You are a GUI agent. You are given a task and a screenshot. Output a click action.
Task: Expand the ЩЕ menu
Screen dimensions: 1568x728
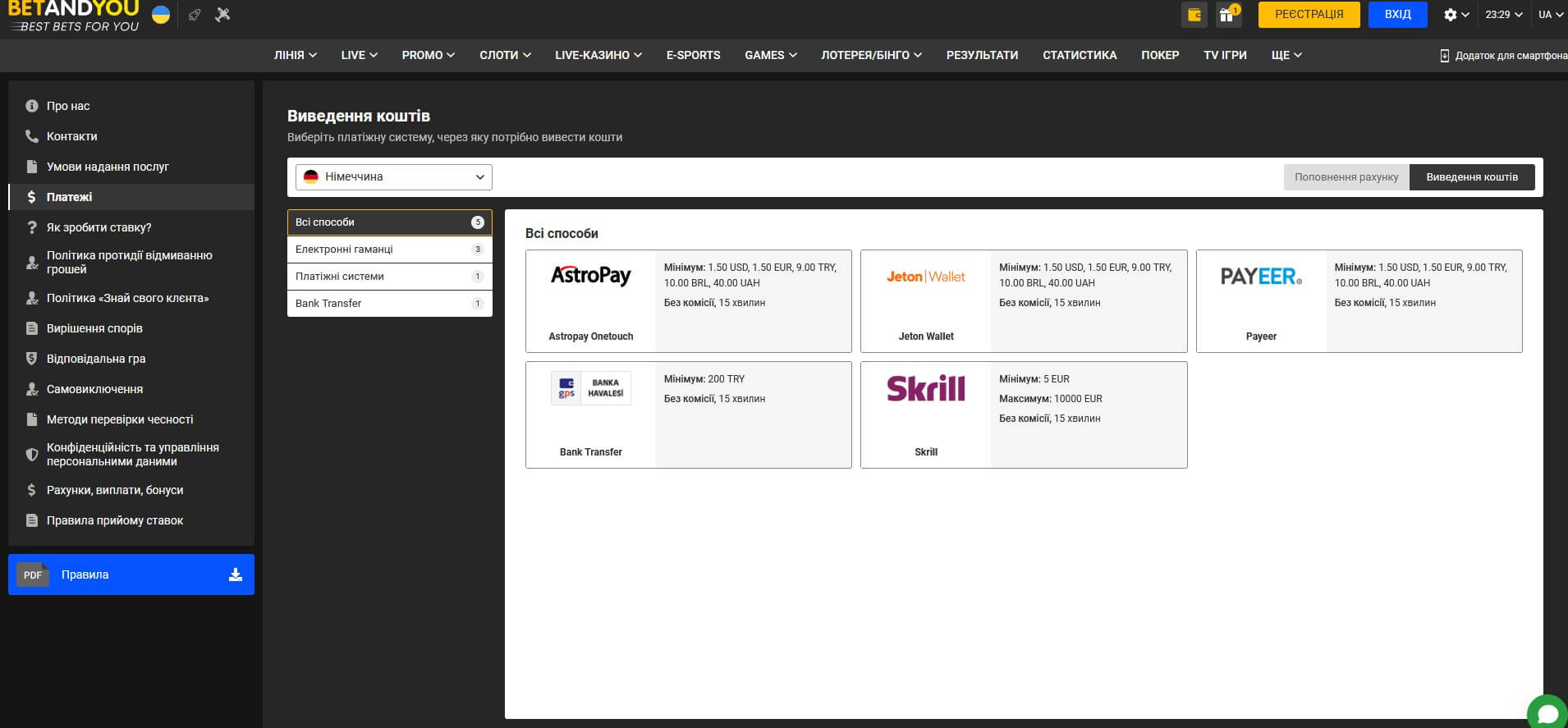(1286, 55)
